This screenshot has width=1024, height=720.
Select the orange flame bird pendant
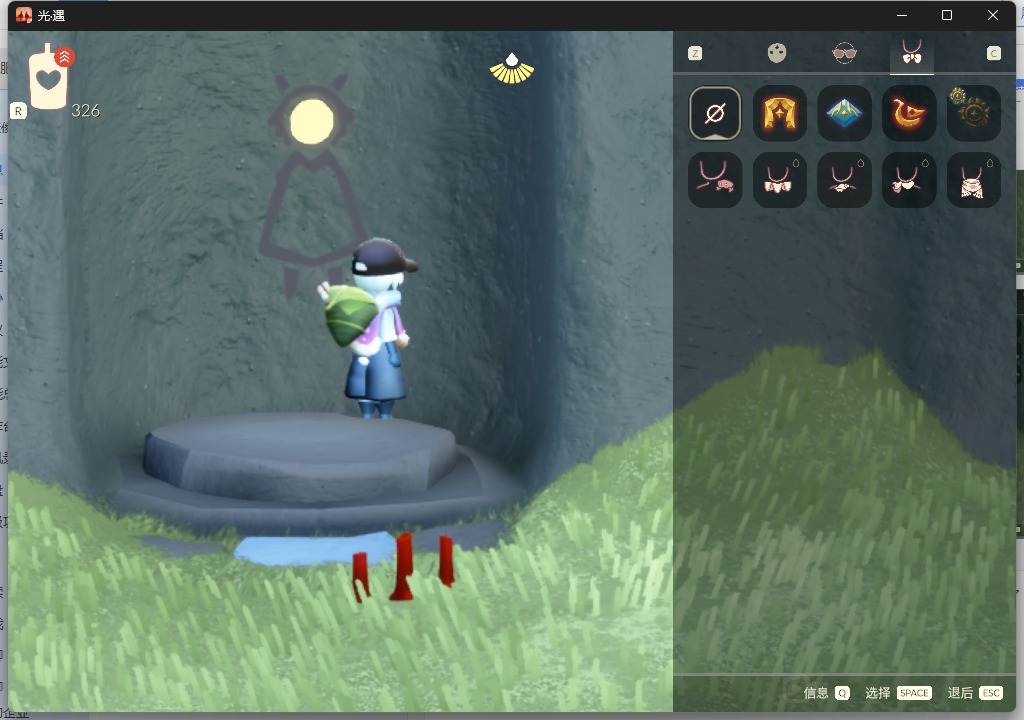pos(909,114)
